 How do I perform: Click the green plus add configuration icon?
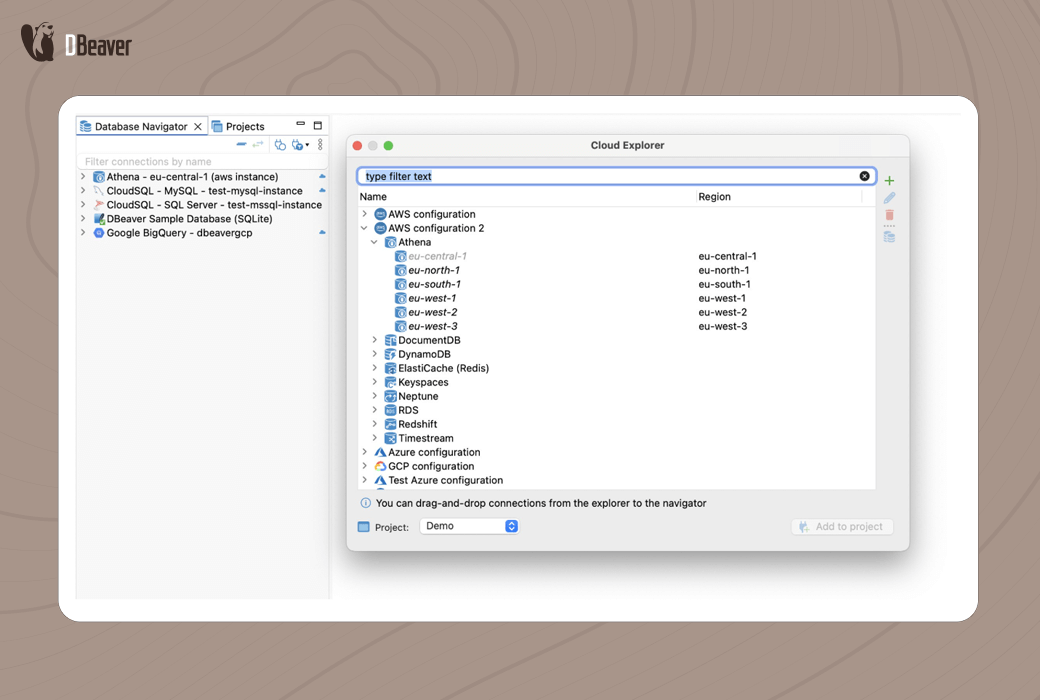889,181
